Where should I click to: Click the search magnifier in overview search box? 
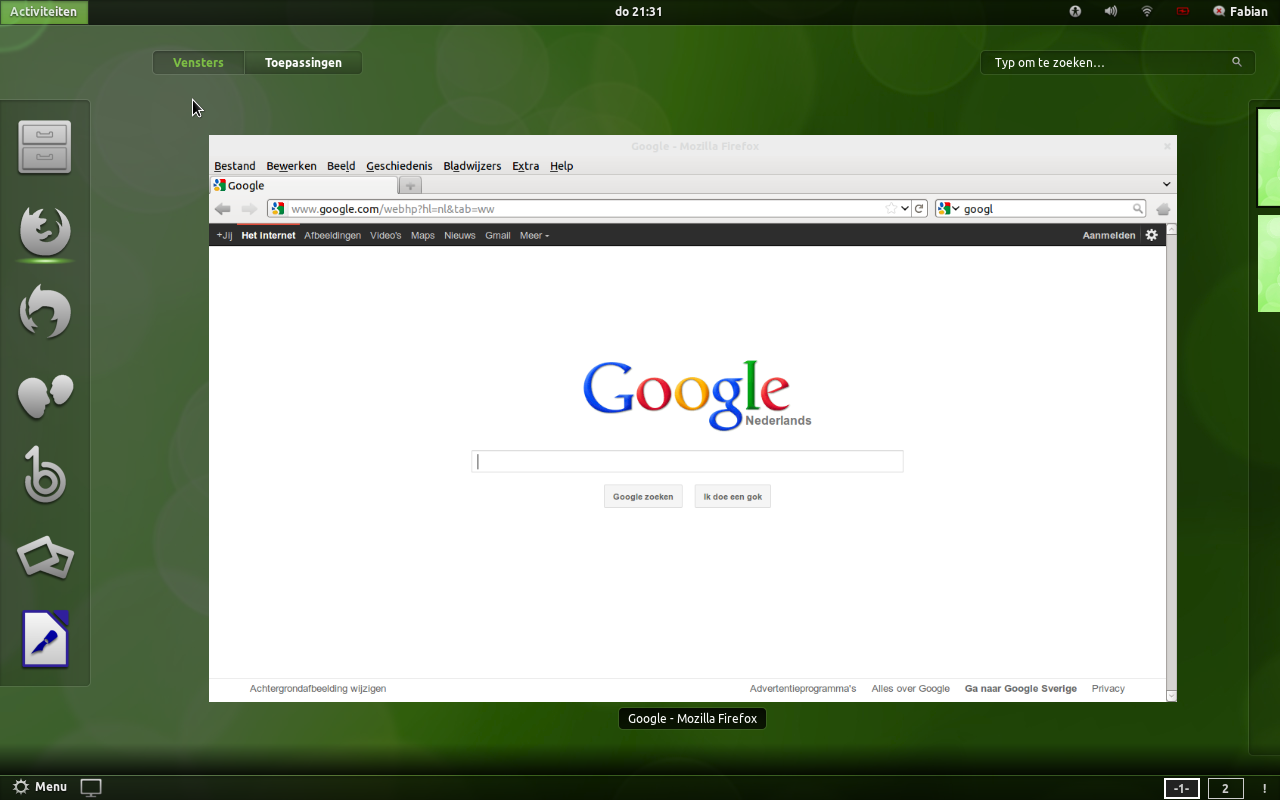pyautogui.click(x=1237, y=62)
